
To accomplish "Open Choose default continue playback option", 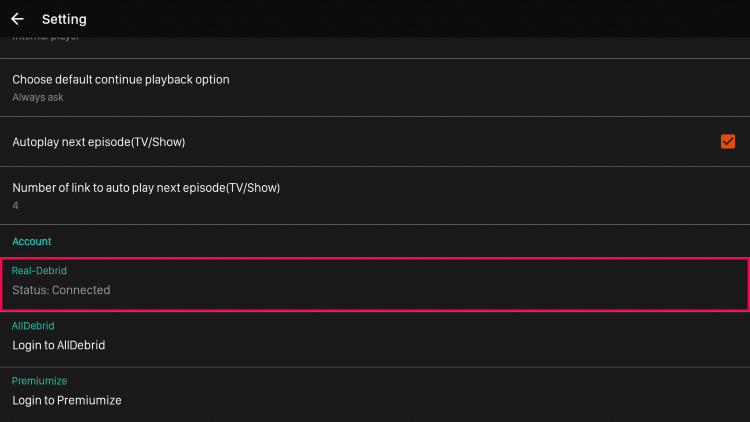I will [121, 80].
